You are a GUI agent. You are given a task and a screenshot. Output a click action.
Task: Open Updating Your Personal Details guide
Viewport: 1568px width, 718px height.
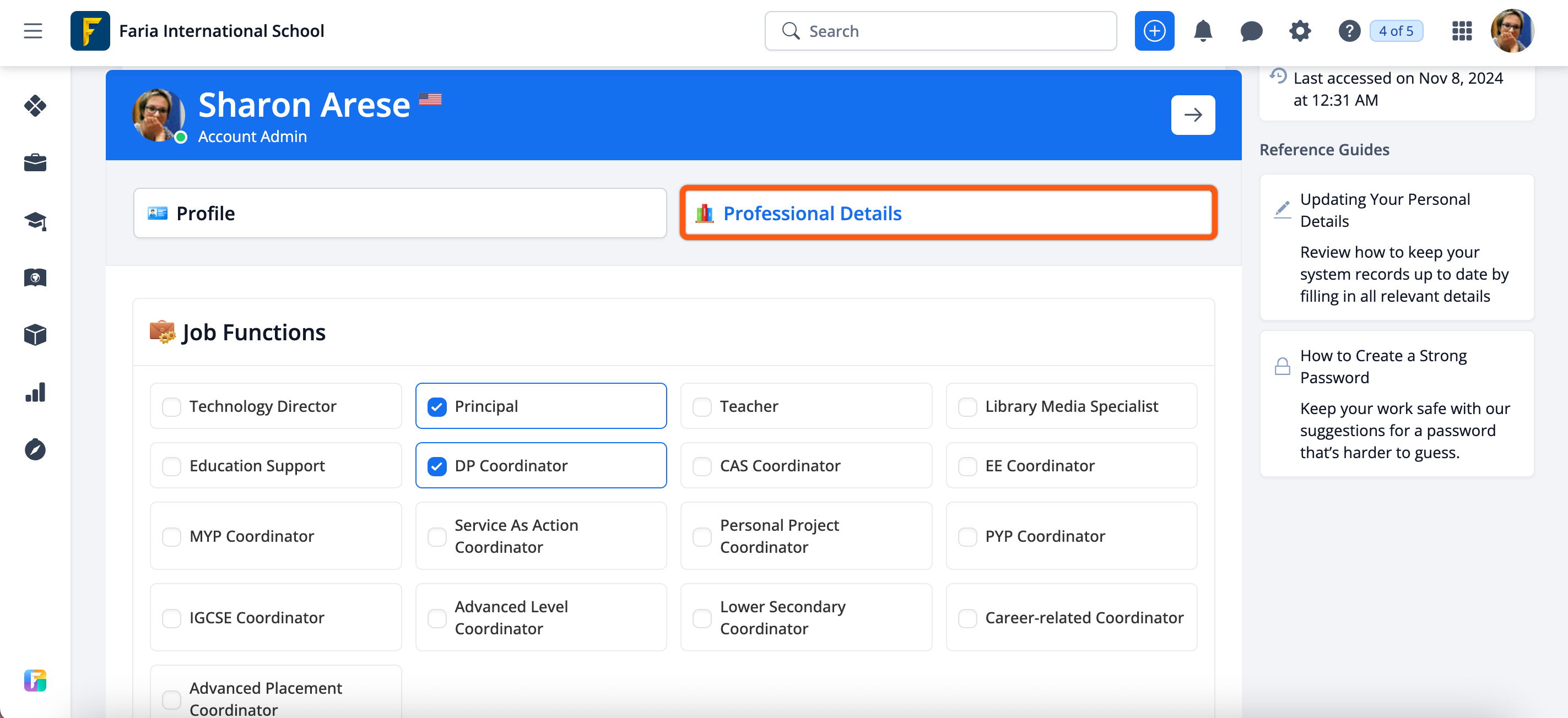(1385, 210)
